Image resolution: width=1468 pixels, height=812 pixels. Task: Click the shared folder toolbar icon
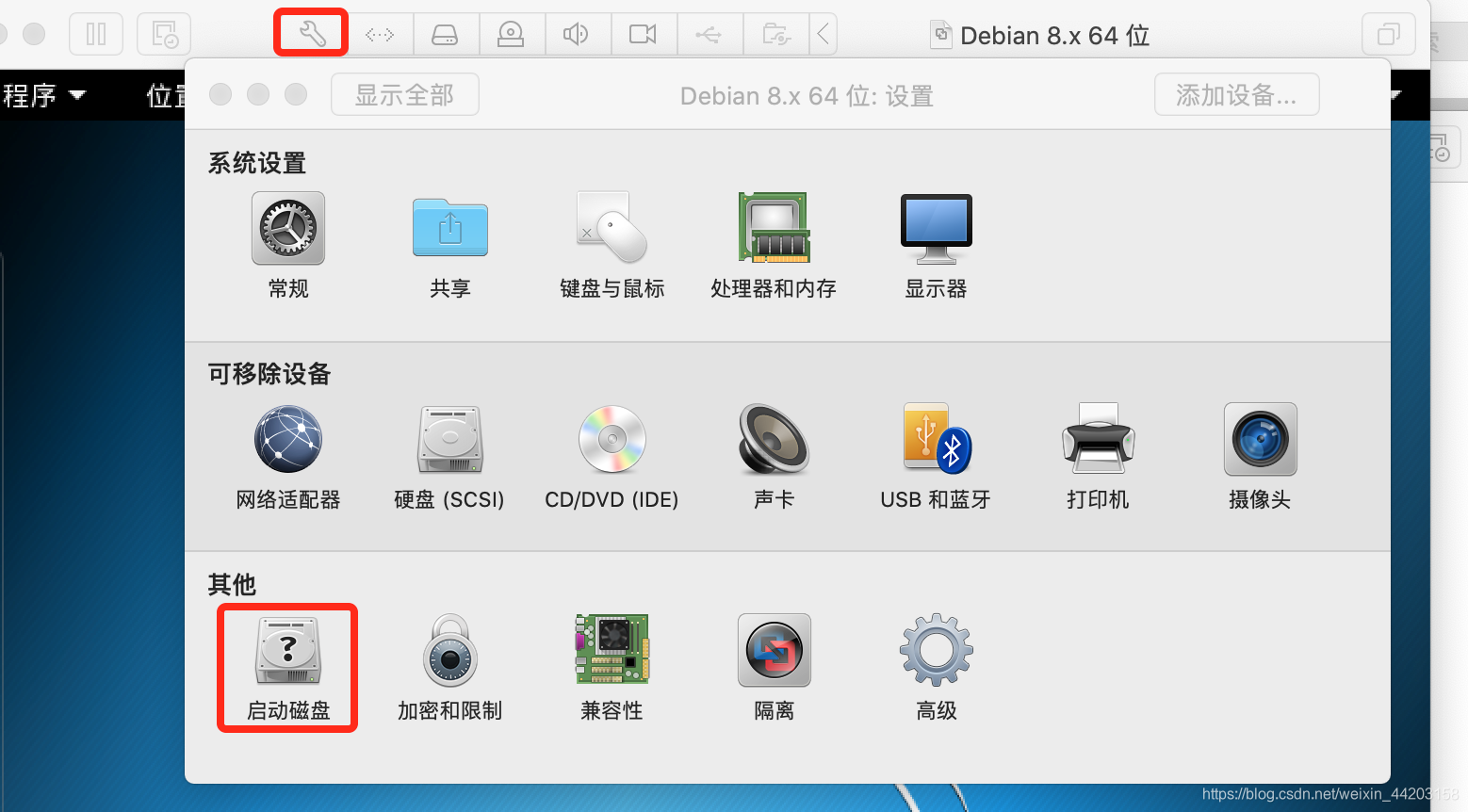coord(776,35)
